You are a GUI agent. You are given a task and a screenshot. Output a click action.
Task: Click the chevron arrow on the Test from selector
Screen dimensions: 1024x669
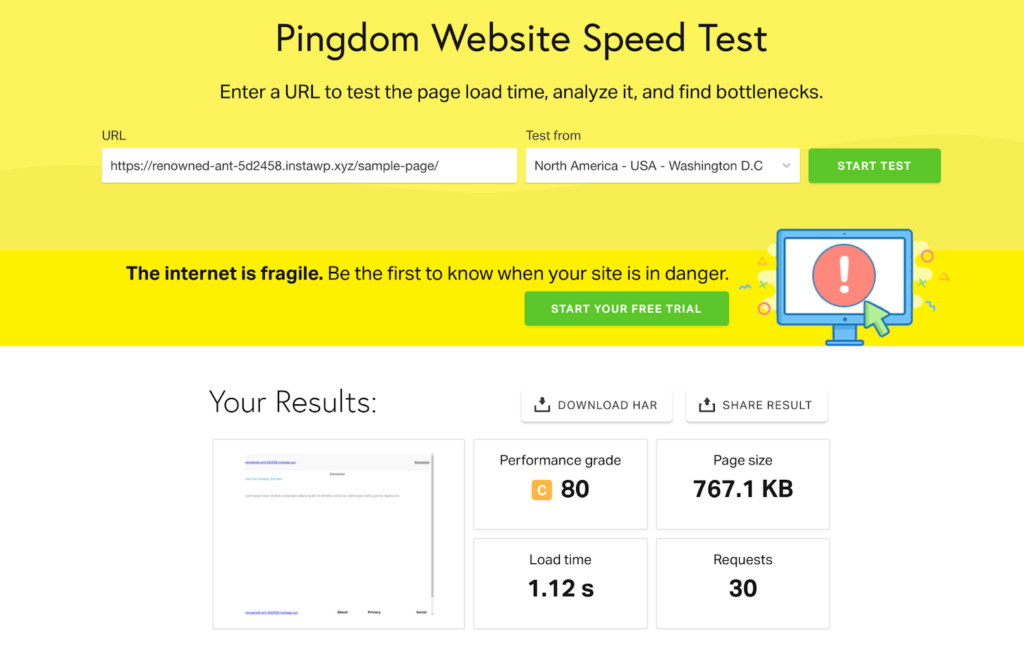tap(786, 166)
